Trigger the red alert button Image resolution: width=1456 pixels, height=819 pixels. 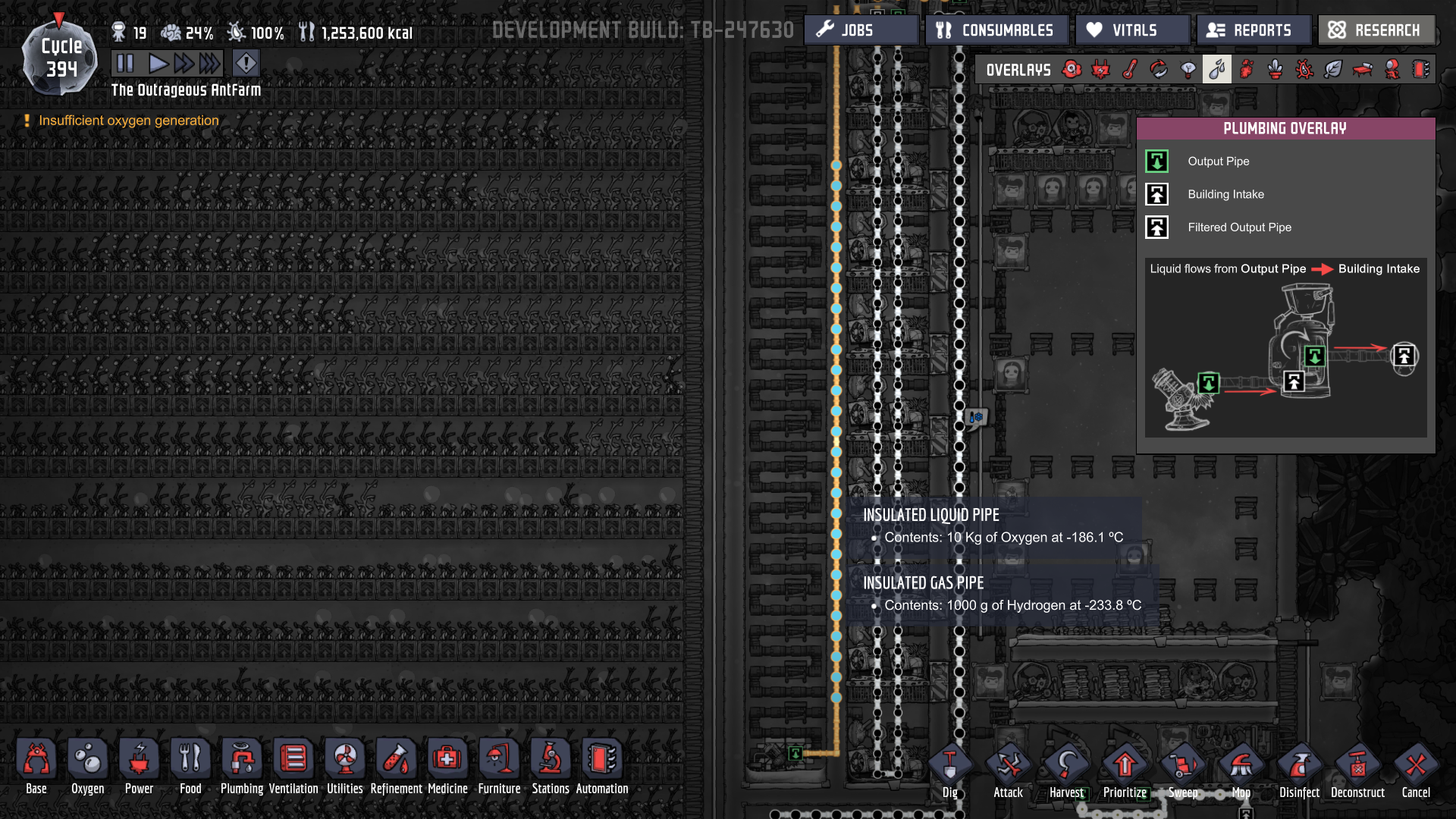pos(246,63)
